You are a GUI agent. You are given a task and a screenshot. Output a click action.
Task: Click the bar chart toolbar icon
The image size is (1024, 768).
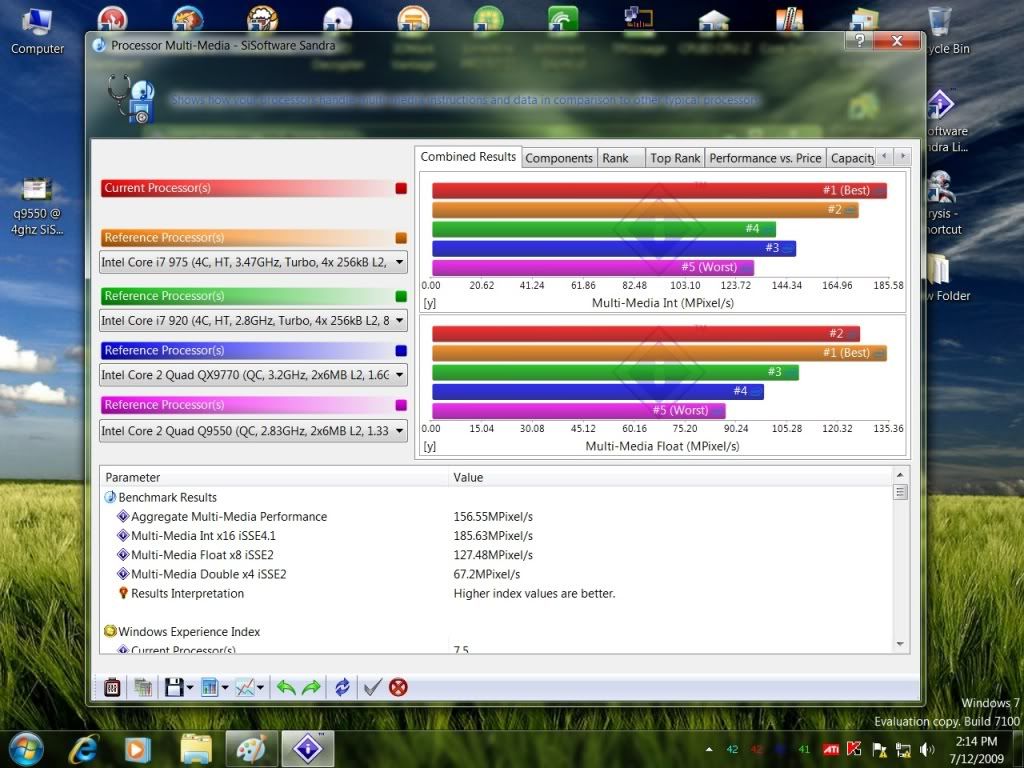click(x=210, y=687)
